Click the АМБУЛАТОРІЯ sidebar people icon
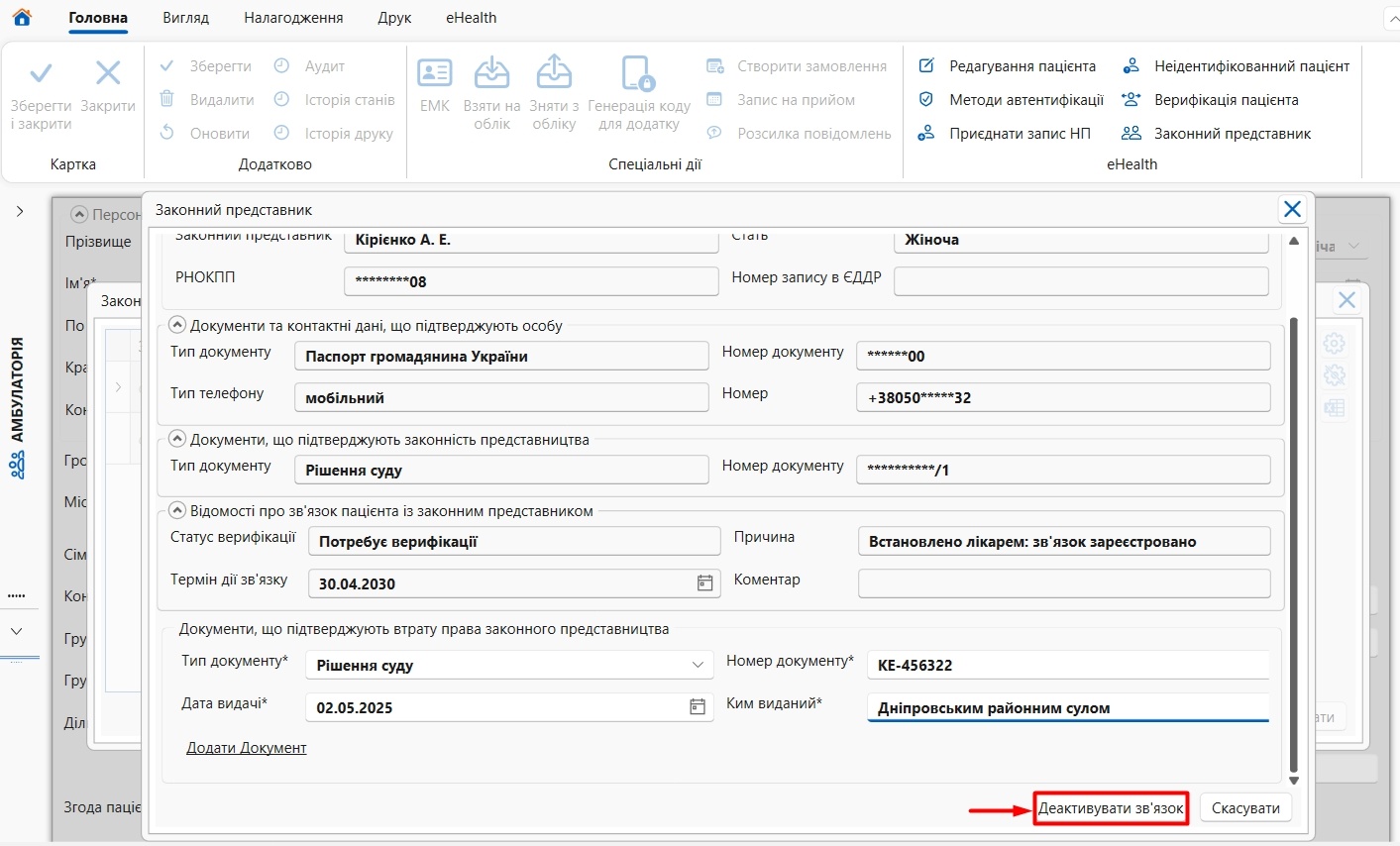This screenshot has width=1400, height=846. point(17,465)
